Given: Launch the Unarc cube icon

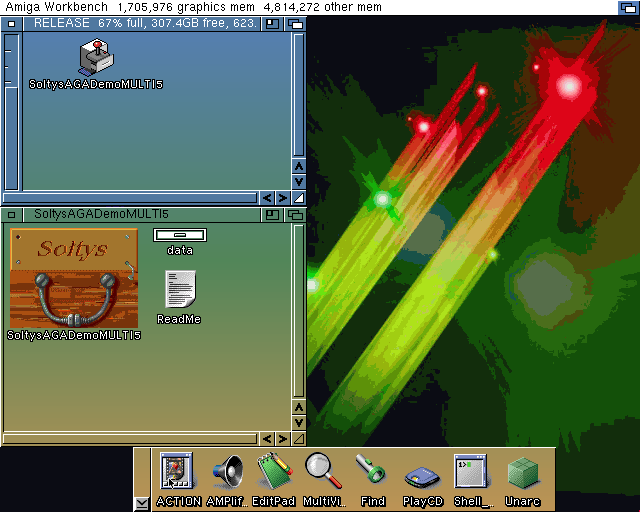Looking at the screenshot, I should tap(523, 472).
